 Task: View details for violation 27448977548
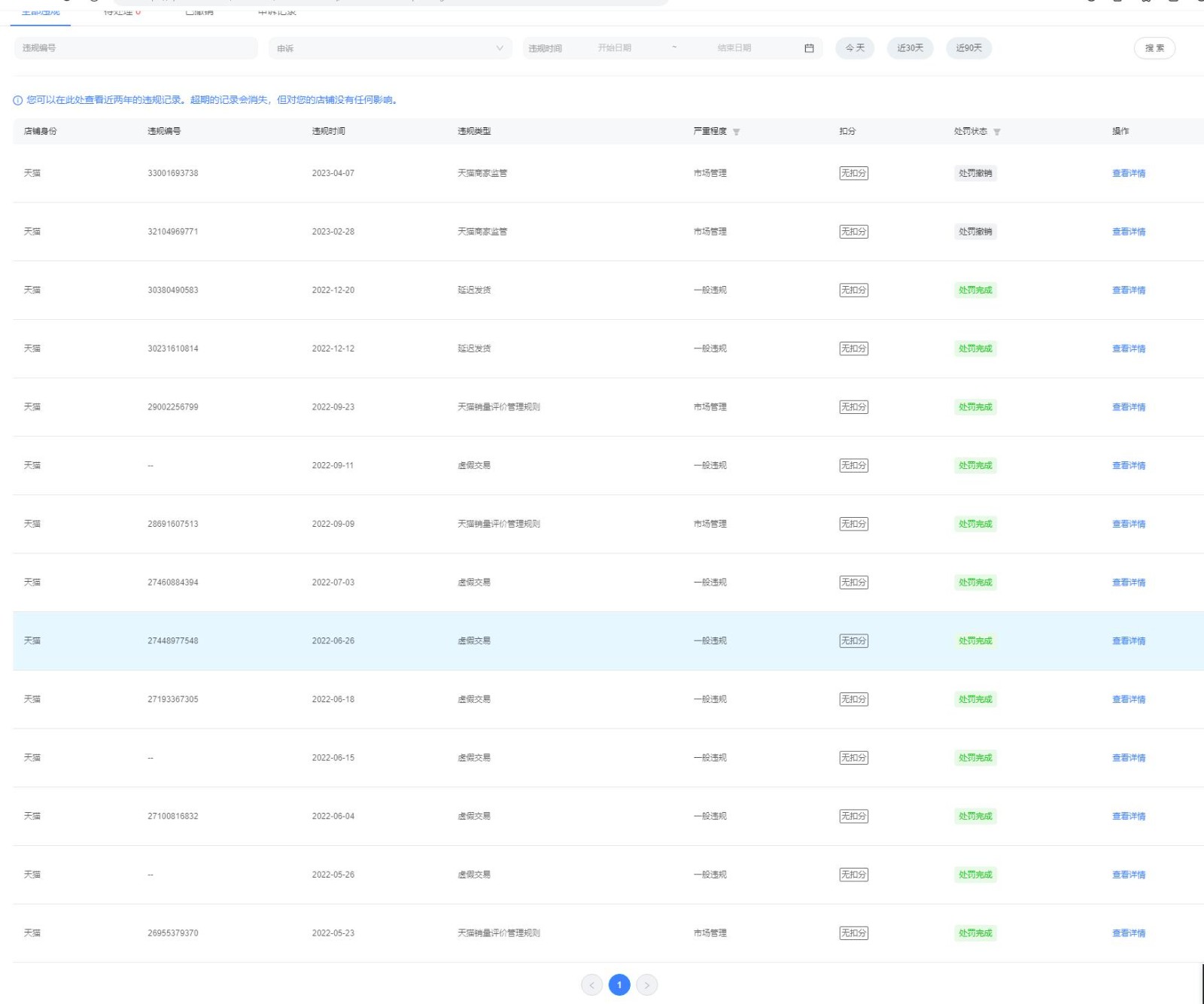1129,641
